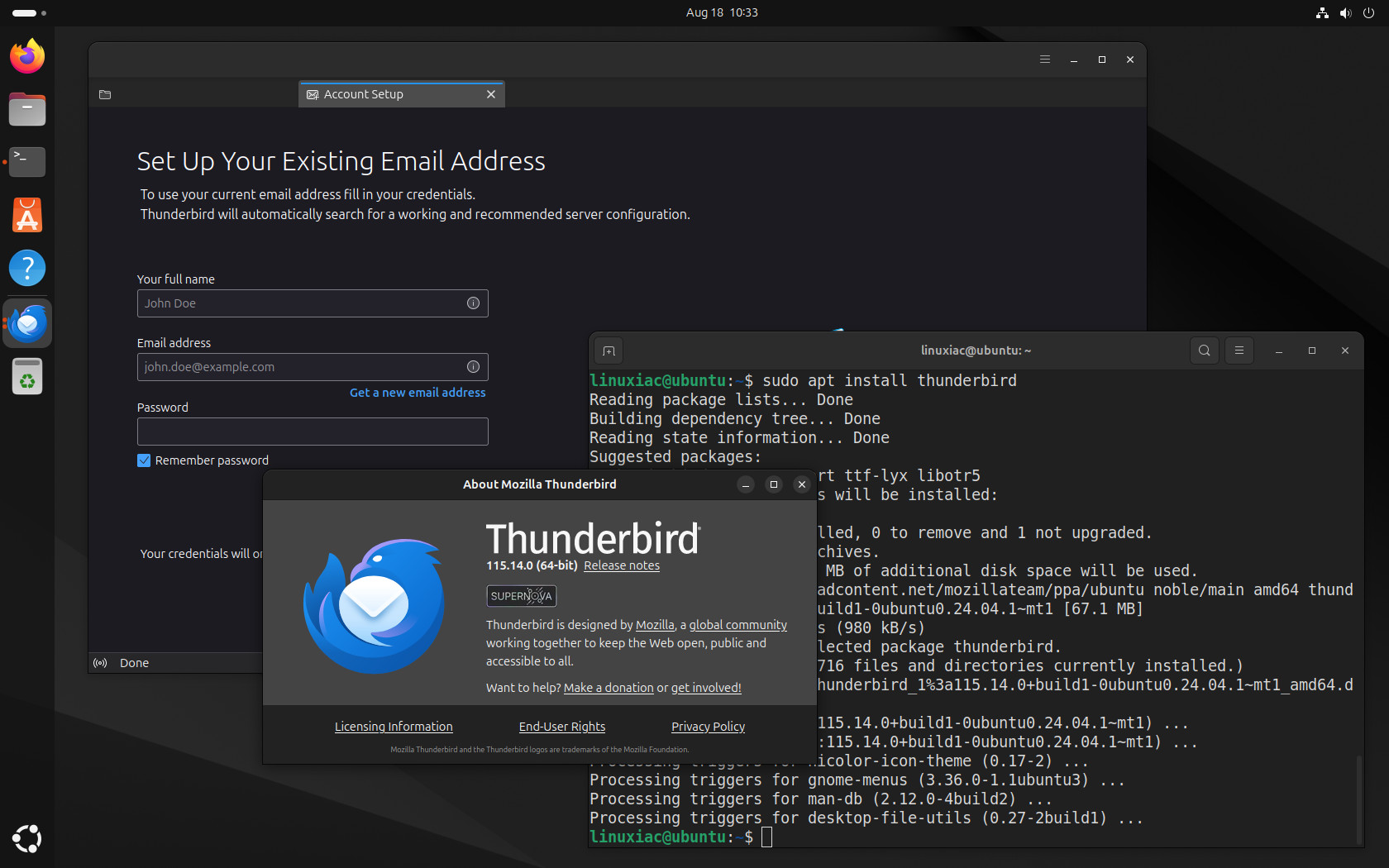1389x868 pixels.
Task: Maximize the terminal window
Action: 1312,351
